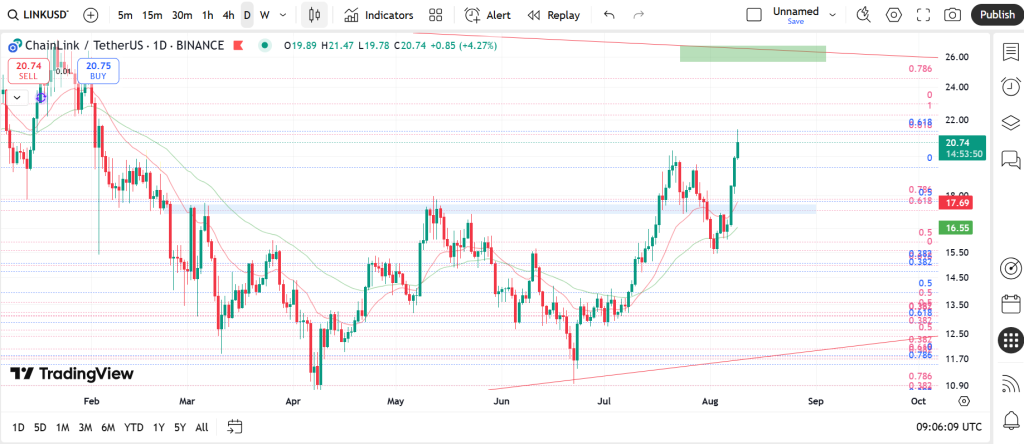Open the economic calendar panel

(1010, 304)
